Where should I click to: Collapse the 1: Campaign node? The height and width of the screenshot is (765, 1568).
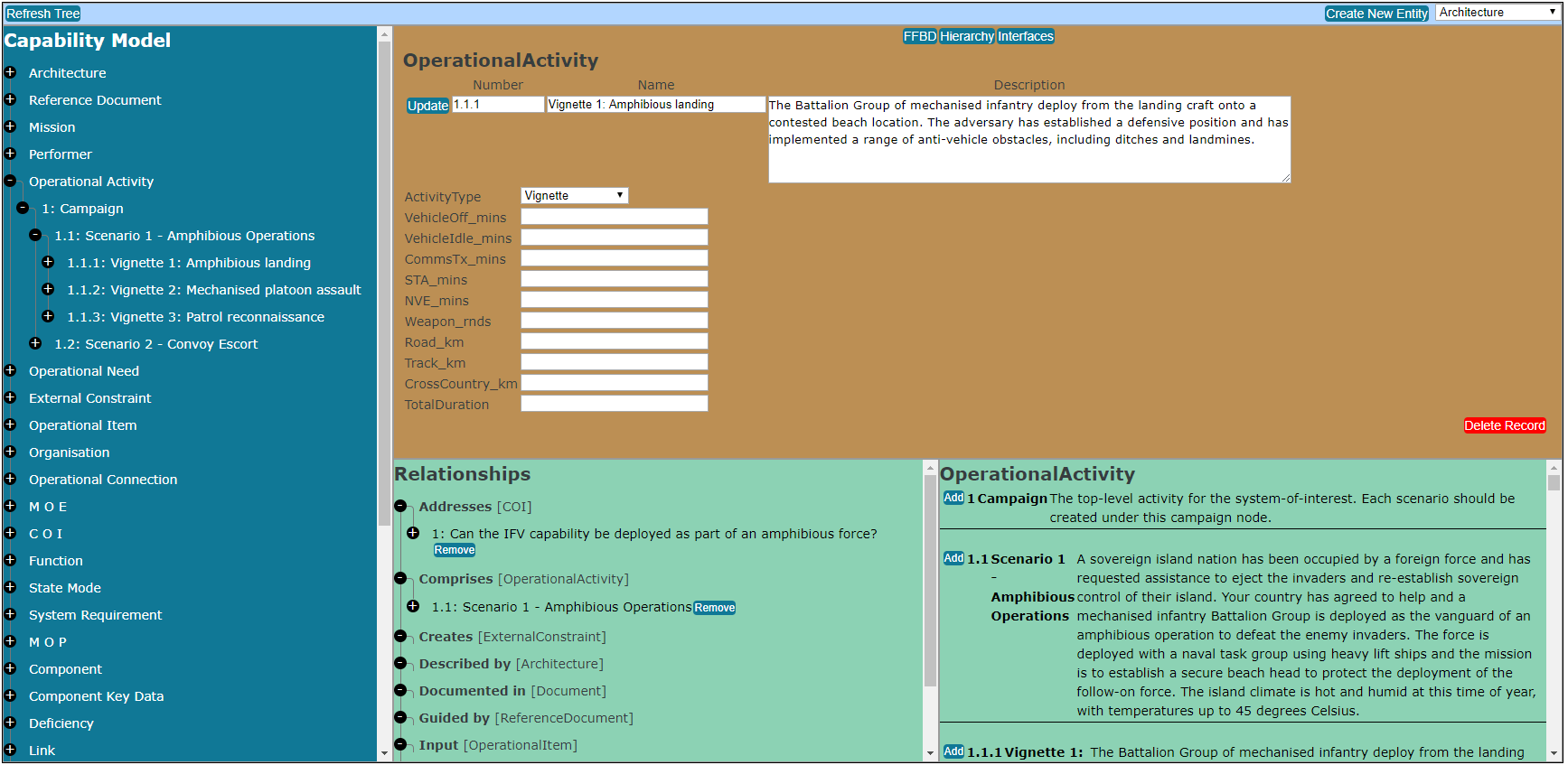click(x=23, y=208)
